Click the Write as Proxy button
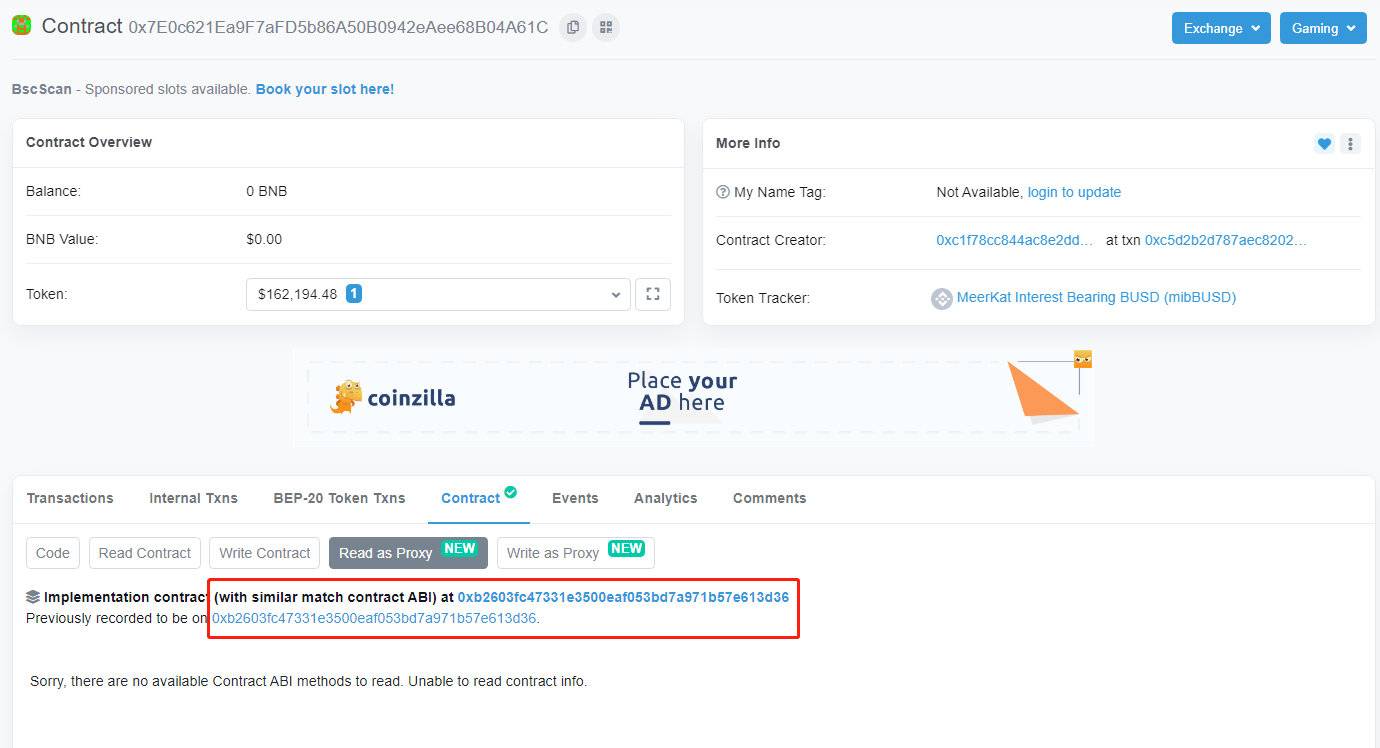1380x748 pixels. point(576,553)
